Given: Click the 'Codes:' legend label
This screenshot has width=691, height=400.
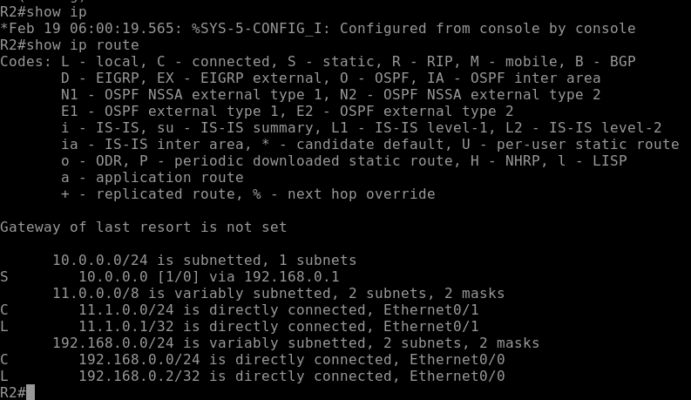Looking at the screenshot, I should click(x=26, y=61).
